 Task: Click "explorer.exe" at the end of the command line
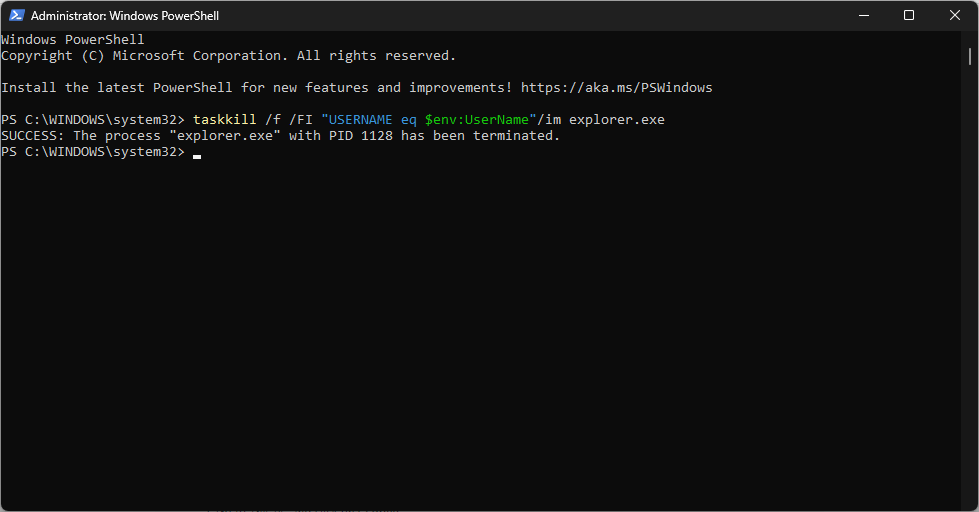point(616,120)
